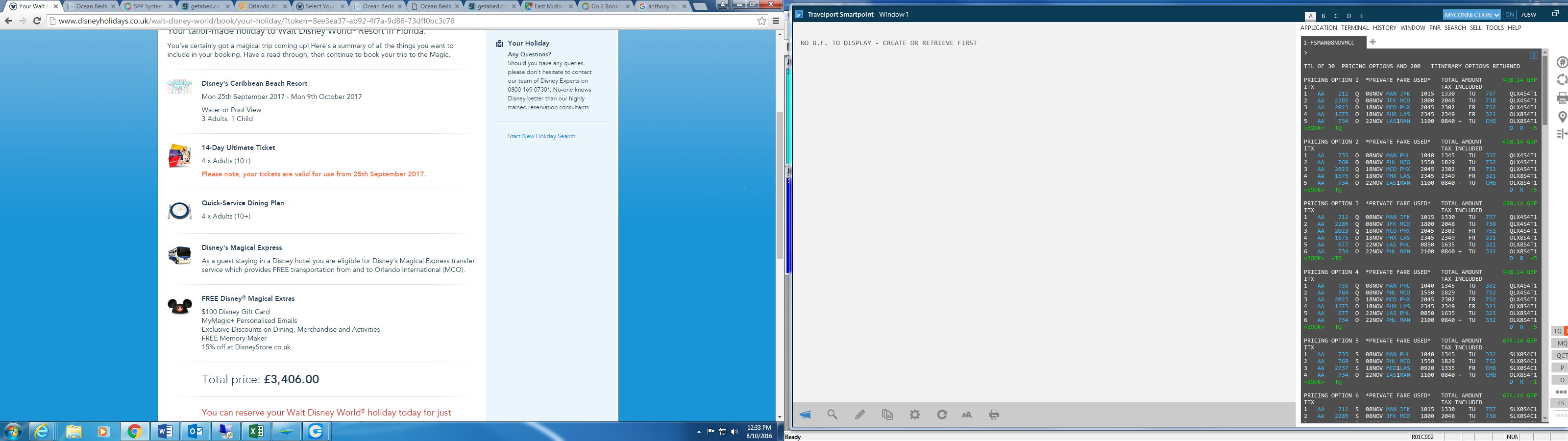Click BOOK under Pricing Option 2
This screenshot has height=441, width=1568.
(1314, 190)
